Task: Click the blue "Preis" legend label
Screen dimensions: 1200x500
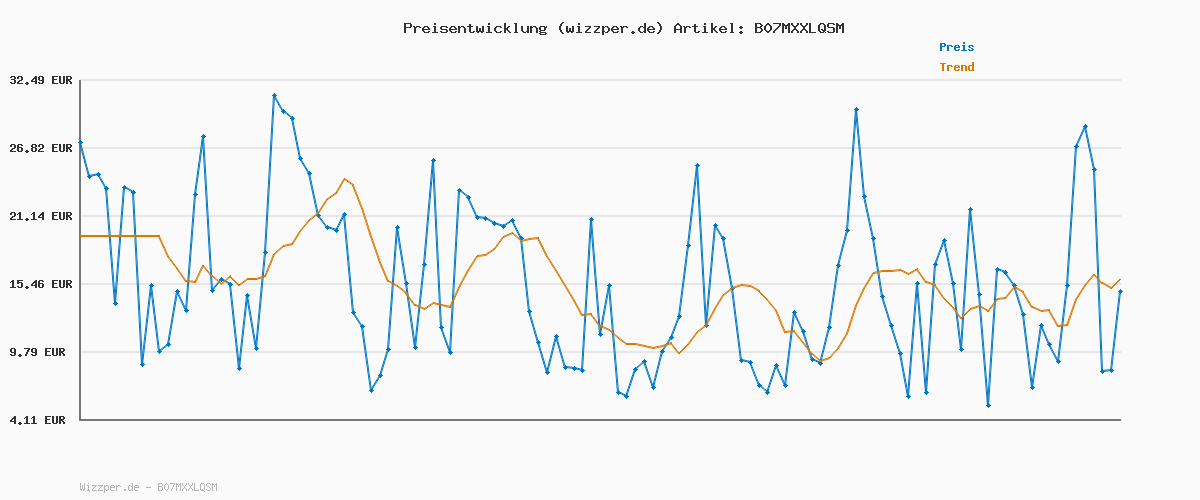Action: 956,47
